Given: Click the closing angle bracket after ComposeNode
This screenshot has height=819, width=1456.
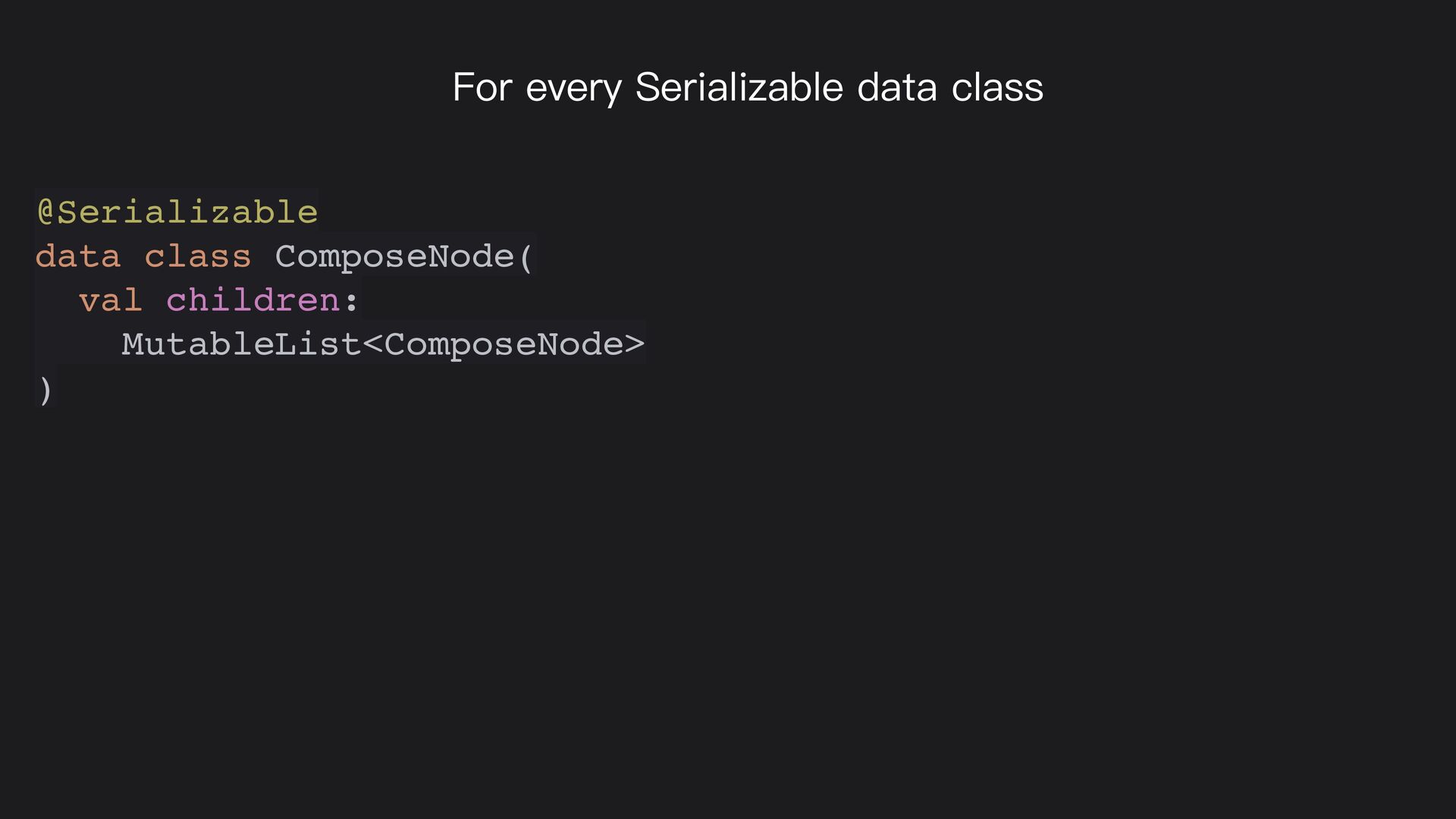Looking at the screenshot, I should click(635, 346).
